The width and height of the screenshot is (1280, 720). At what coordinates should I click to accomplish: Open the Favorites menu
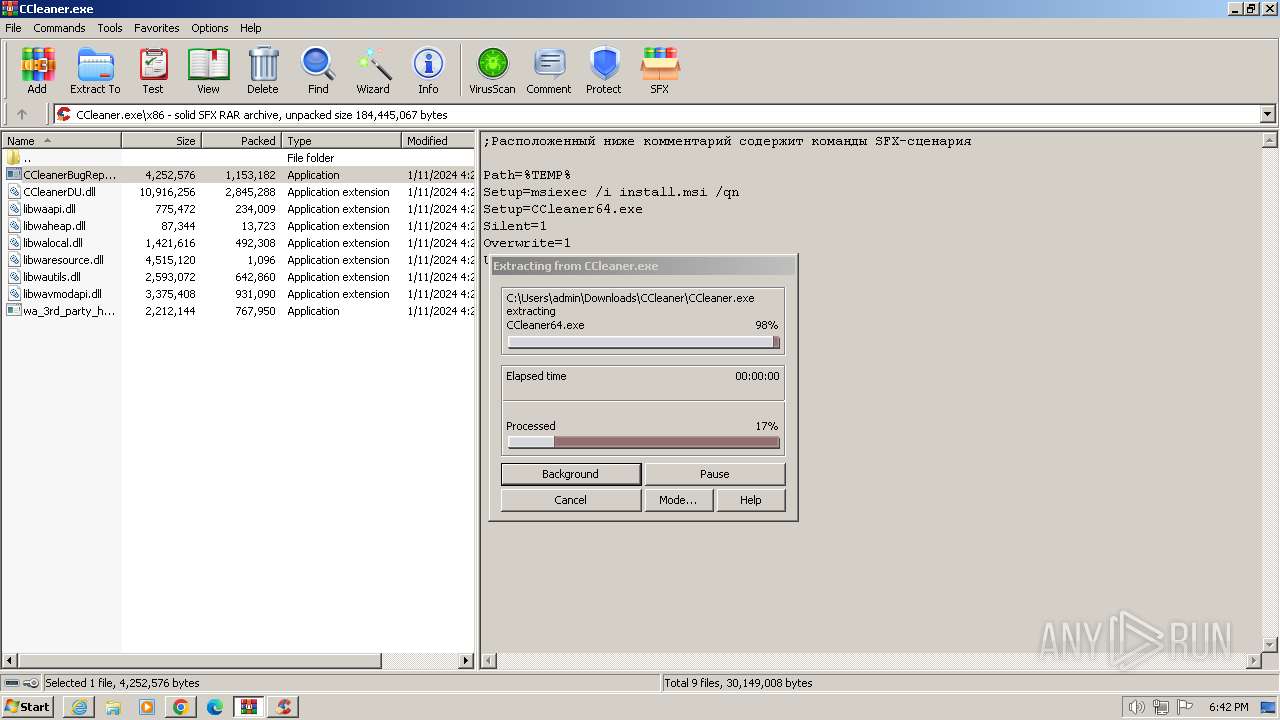click(157, 28)
